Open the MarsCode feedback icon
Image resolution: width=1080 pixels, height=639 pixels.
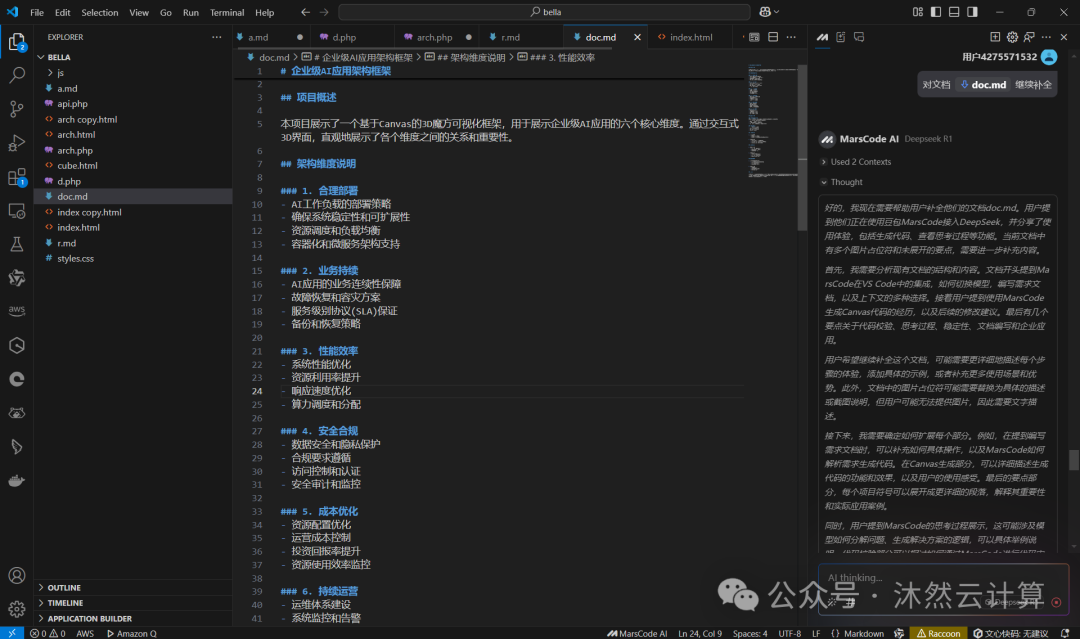click(x=1029, y=37)
